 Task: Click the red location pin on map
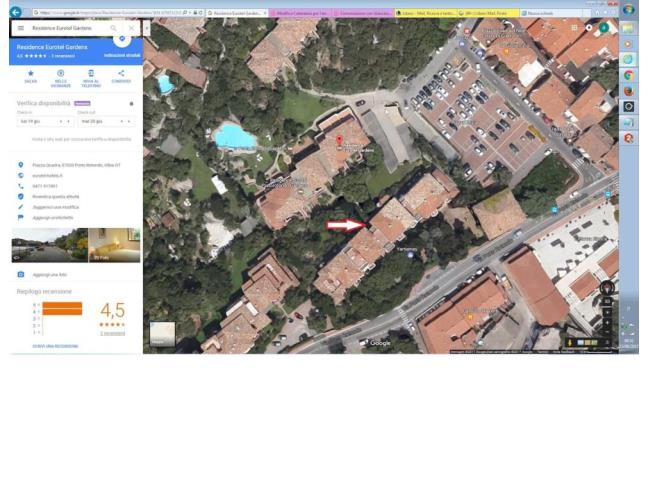tap(340, 140)
